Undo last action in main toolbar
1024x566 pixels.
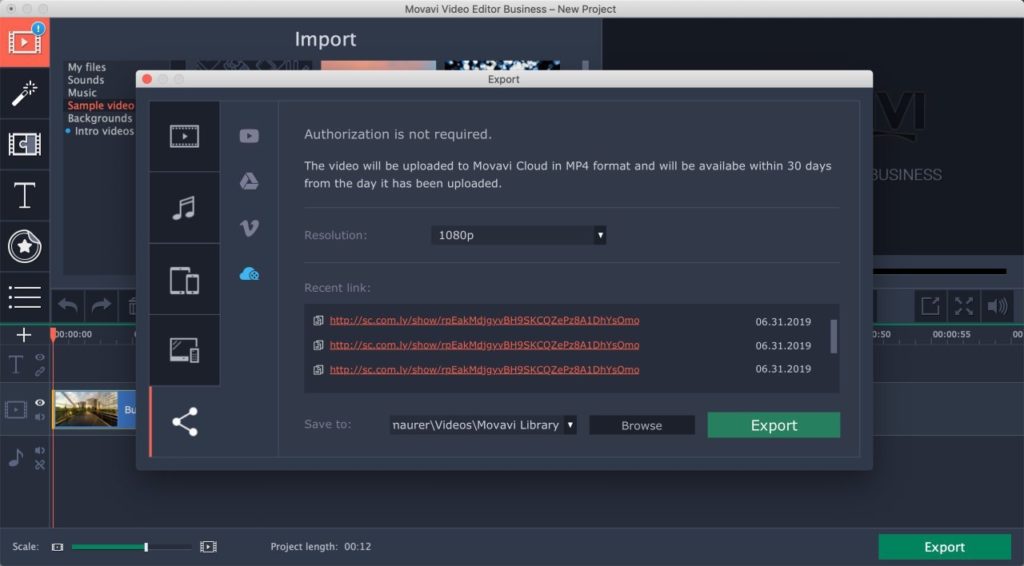click(x=68, y=305)
